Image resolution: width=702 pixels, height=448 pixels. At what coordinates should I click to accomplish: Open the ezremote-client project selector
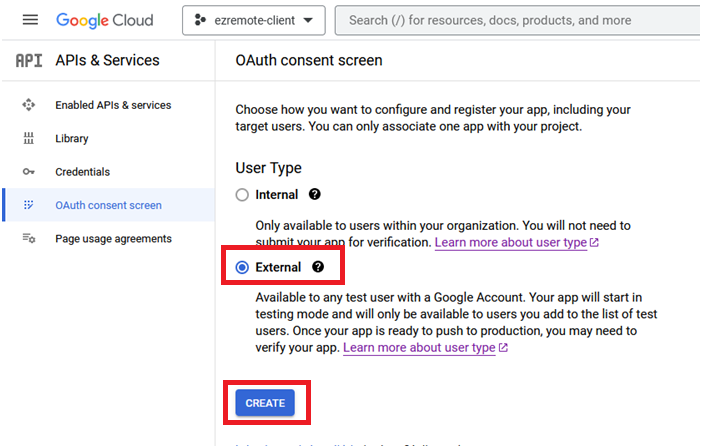pos(253,21)
